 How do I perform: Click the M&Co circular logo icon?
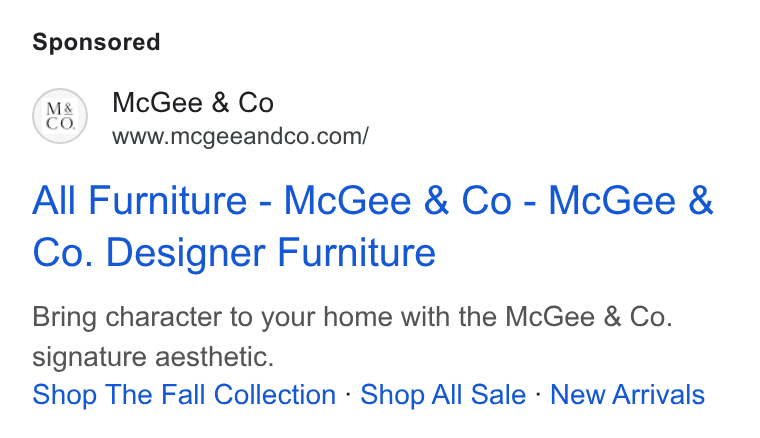coord(60,116)
